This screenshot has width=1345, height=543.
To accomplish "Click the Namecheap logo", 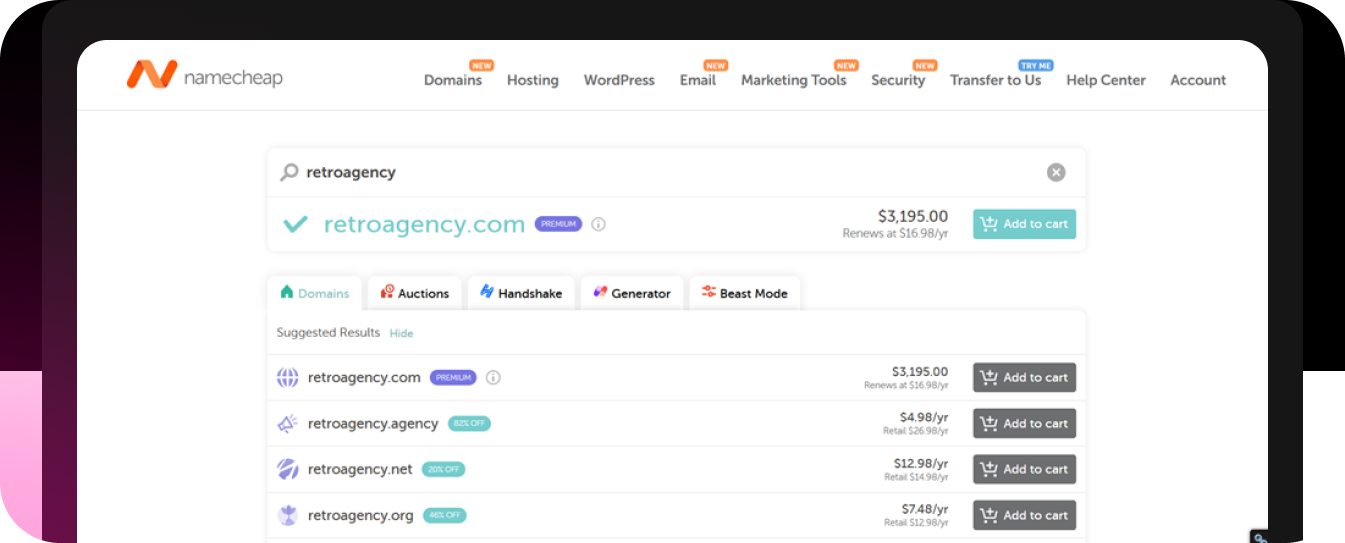I will click(204, 76).
